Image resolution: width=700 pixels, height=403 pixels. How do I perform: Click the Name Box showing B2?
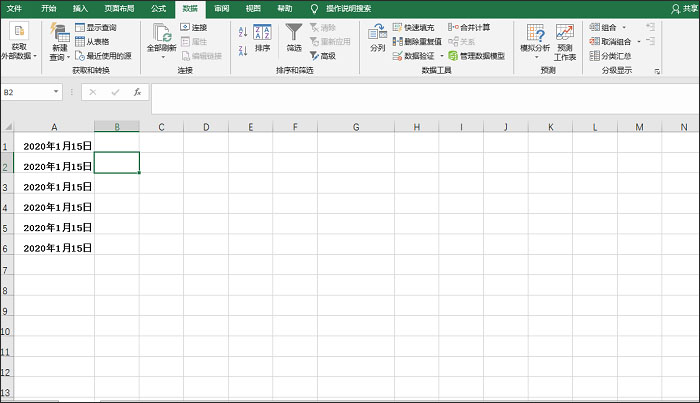(x=30, y=92)
